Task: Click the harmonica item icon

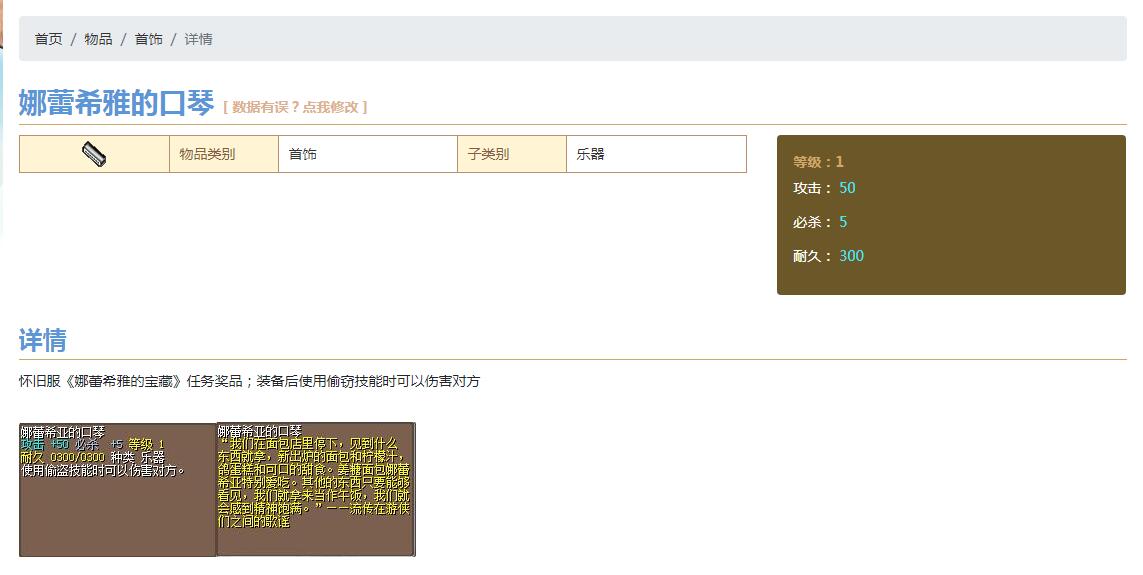Action: (x=94, y=154)
